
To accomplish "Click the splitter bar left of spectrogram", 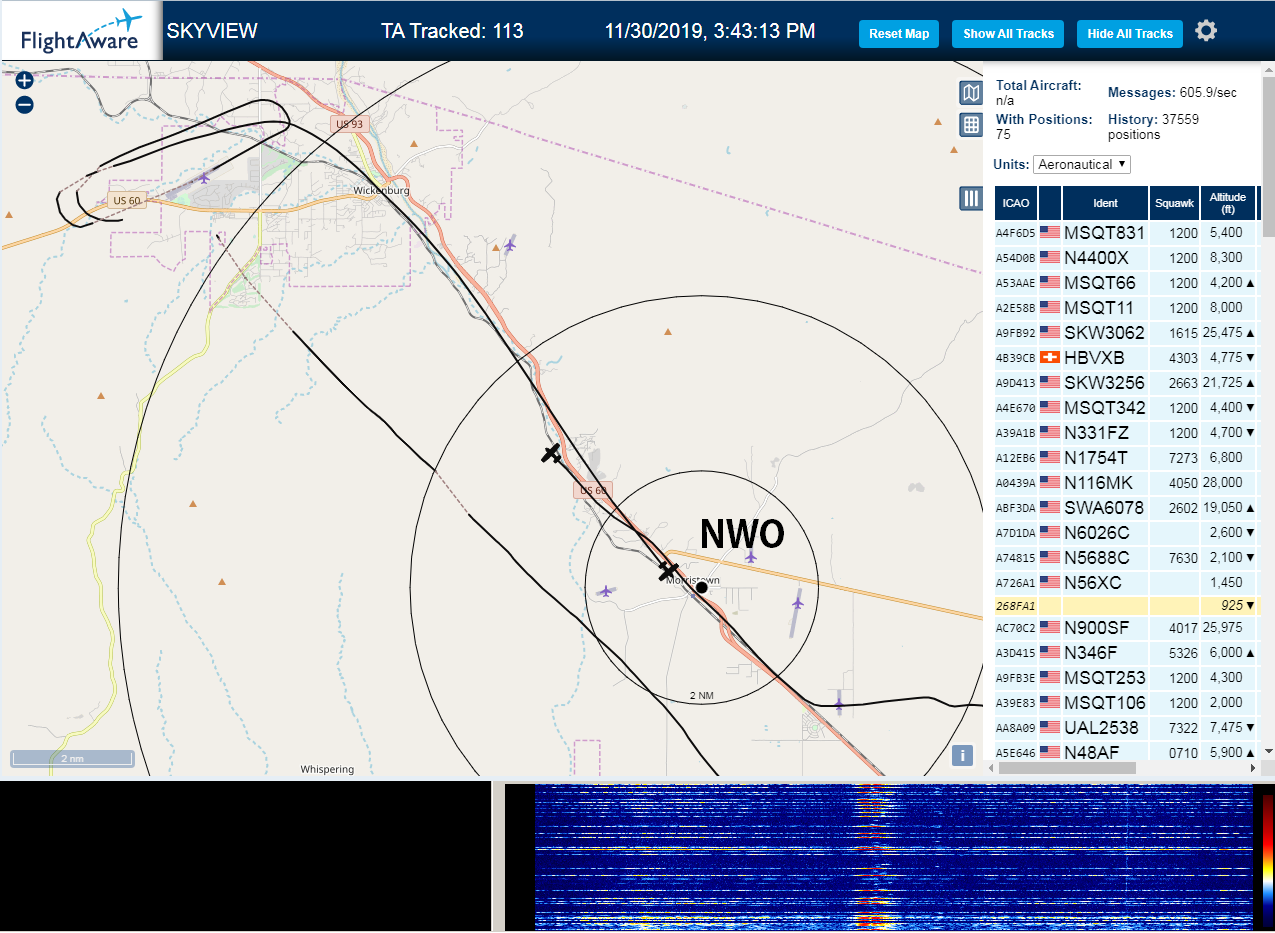I will tap(498, 856).
